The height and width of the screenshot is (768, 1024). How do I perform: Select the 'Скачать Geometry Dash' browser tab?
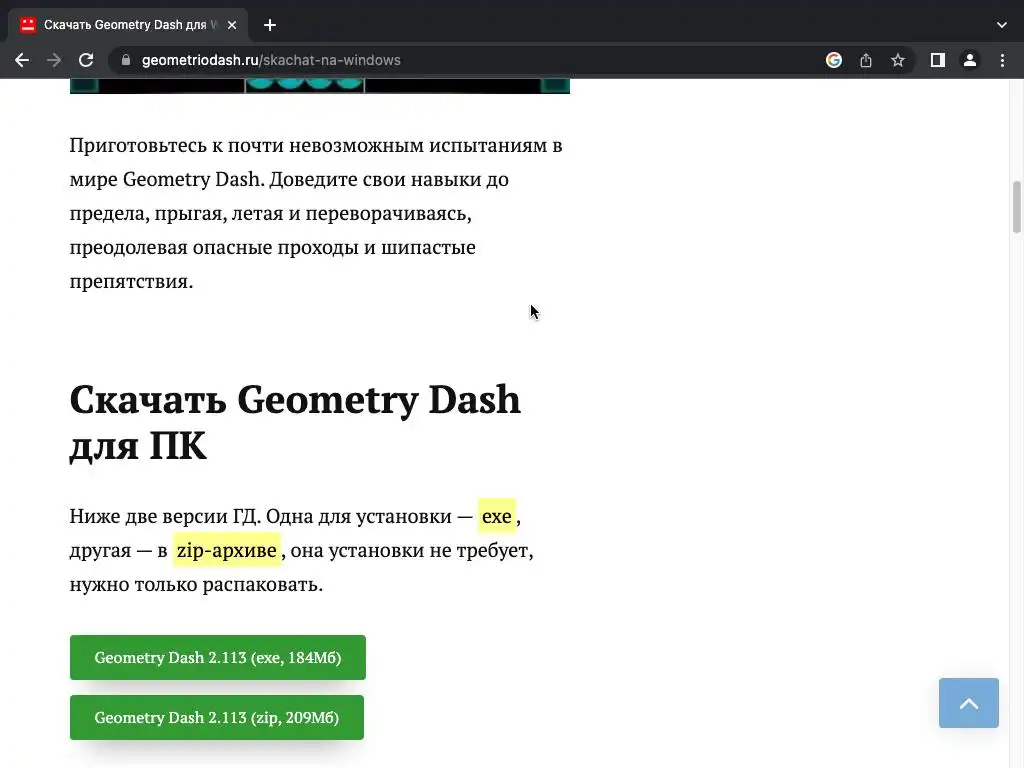128,25
